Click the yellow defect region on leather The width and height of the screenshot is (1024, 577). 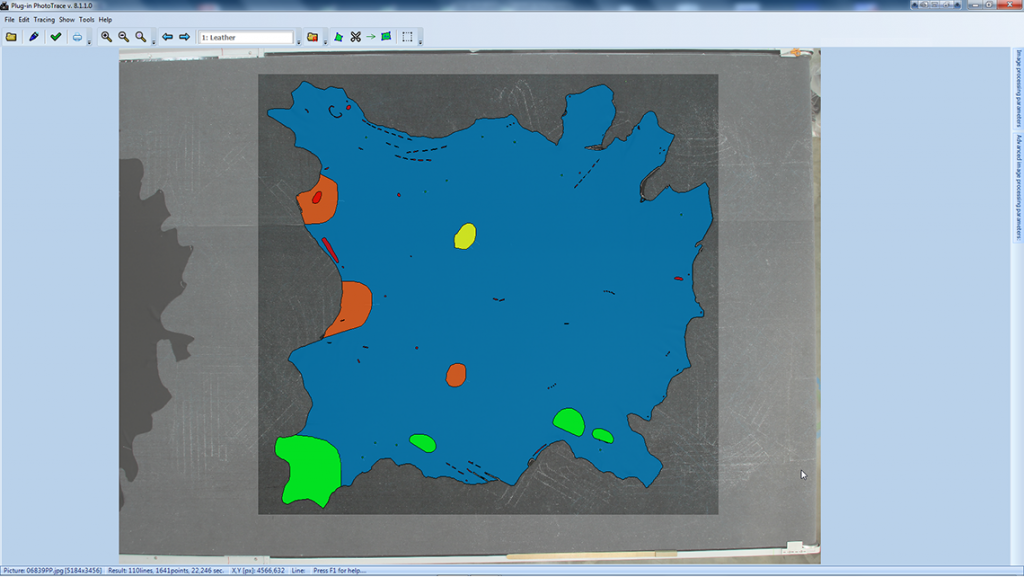(x=465, y=236)
